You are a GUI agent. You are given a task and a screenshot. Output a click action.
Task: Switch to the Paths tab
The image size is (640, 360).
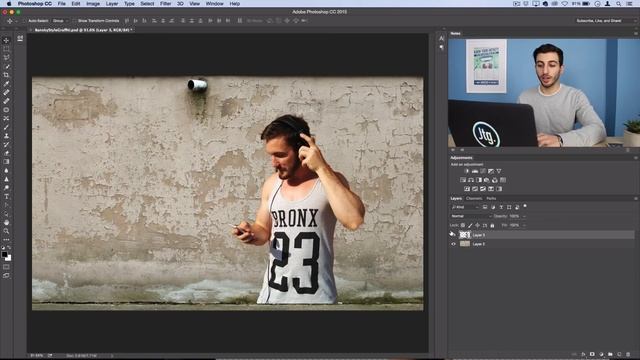tap(491, 198)
